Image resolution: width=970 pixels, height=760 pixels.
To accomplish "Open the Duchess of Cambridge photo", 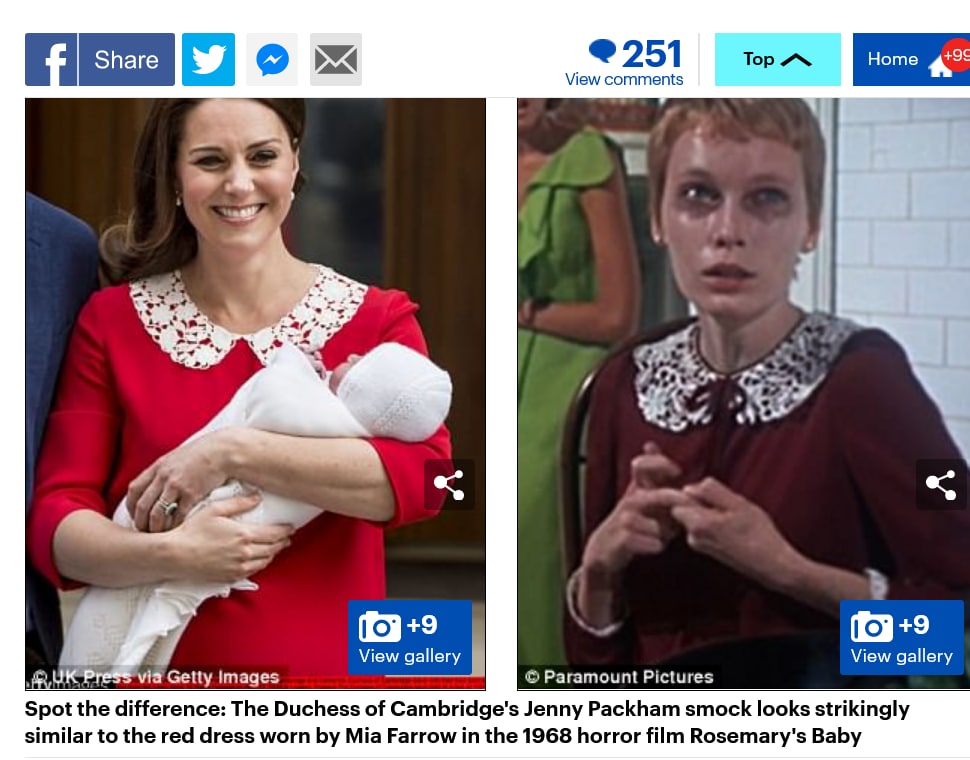I will click(x=255, y=394).
